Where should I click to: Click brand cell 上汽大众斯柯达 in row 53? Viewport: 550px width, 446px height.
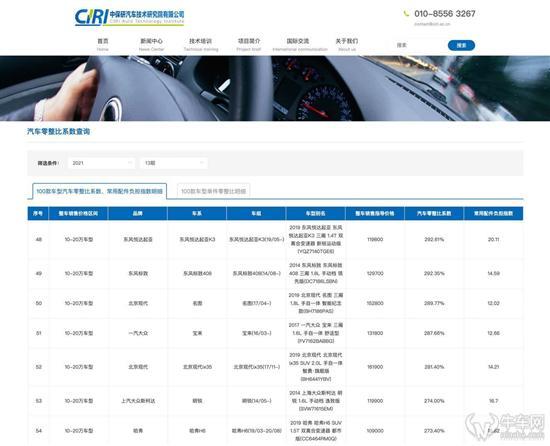click(138, 401)
